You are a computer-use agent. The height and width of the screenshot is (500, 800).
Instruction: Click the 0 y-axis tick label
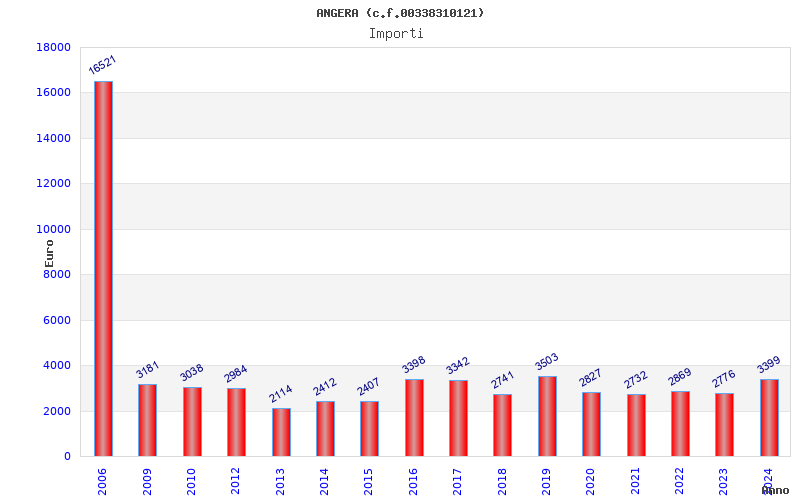[67, 457]
